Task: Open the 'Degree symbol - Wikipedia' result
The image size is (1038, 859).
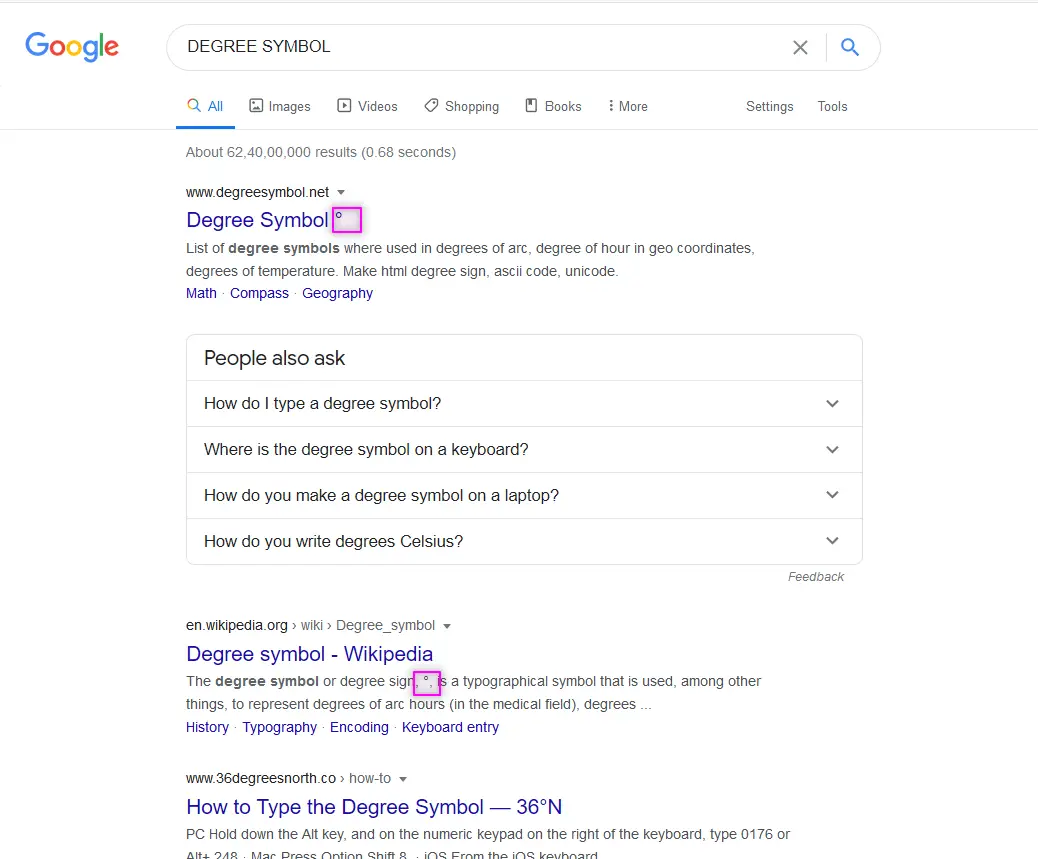Action: click(309, 654)
